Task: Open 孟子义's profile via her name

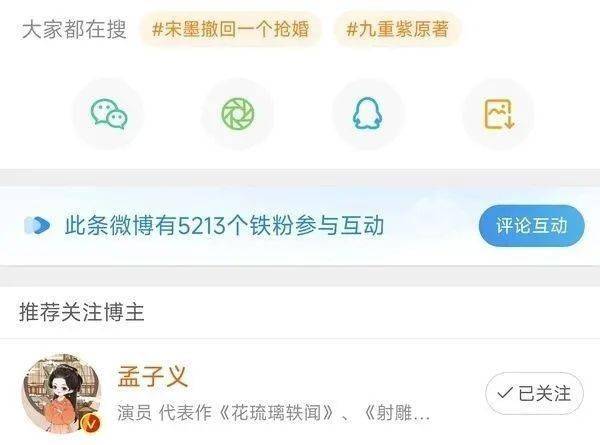Action: (x=153, y=377)
